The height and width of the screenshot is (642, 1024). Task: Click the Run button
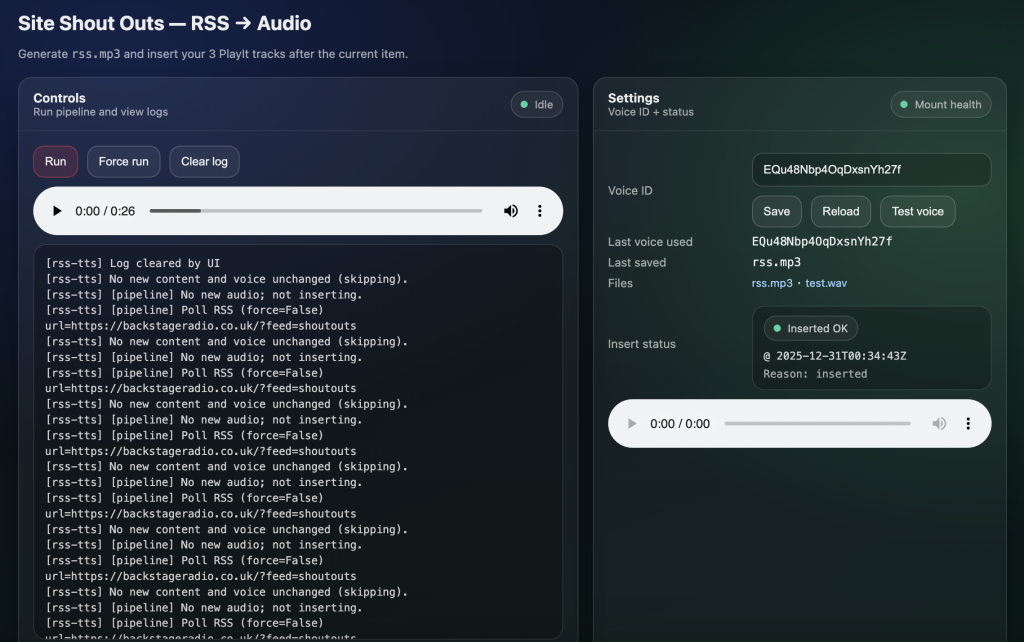[x=56, y=162]
